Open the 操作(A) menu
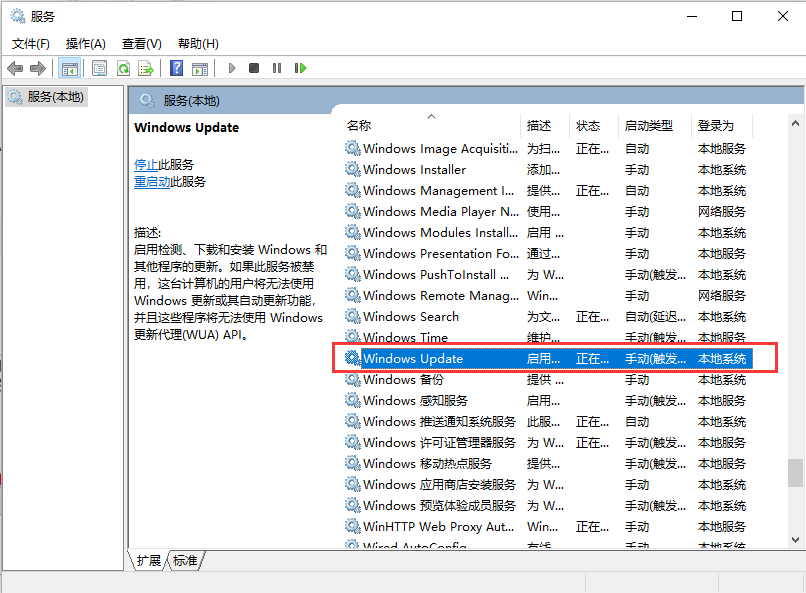The image size is (806, 593). 84,43
